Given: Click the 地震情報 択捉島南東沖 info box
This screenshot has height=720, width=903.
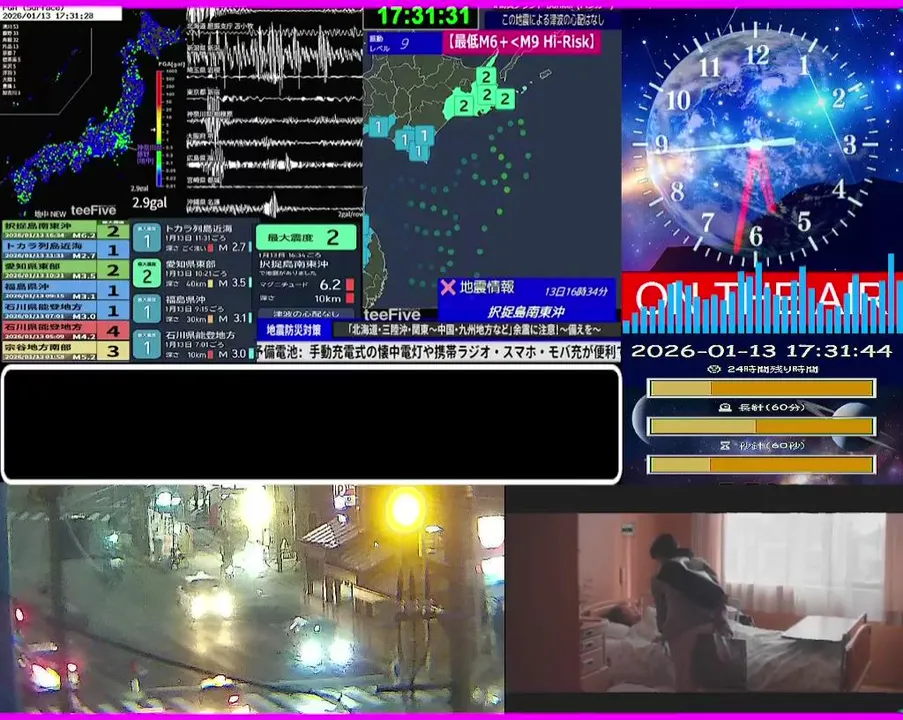Looking at the screenshot, I should 527,300.
